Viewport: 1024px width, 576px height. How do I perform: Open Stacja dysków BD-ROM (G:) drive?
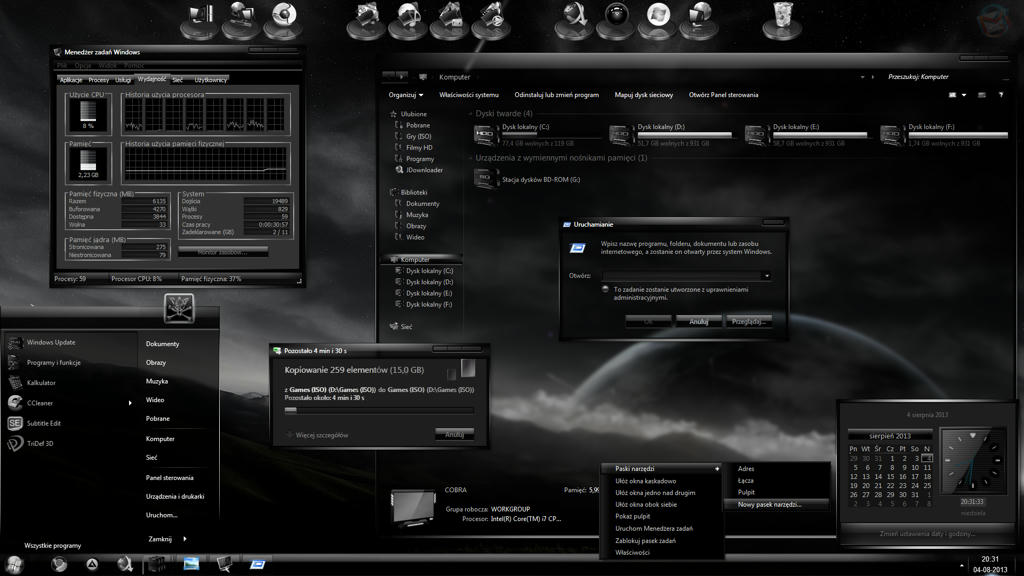(x=486, y=178)
